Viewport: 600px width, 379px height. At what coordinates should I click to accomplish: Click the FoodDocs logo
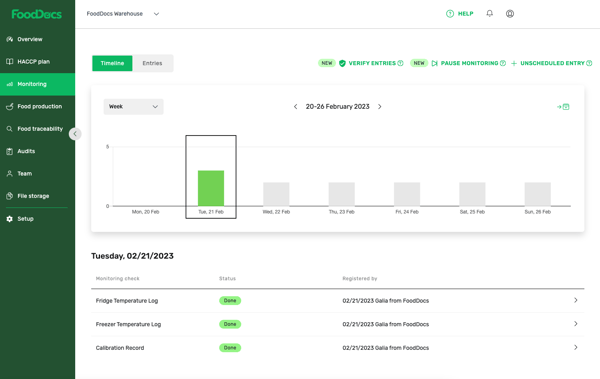(x=36, y=14)
